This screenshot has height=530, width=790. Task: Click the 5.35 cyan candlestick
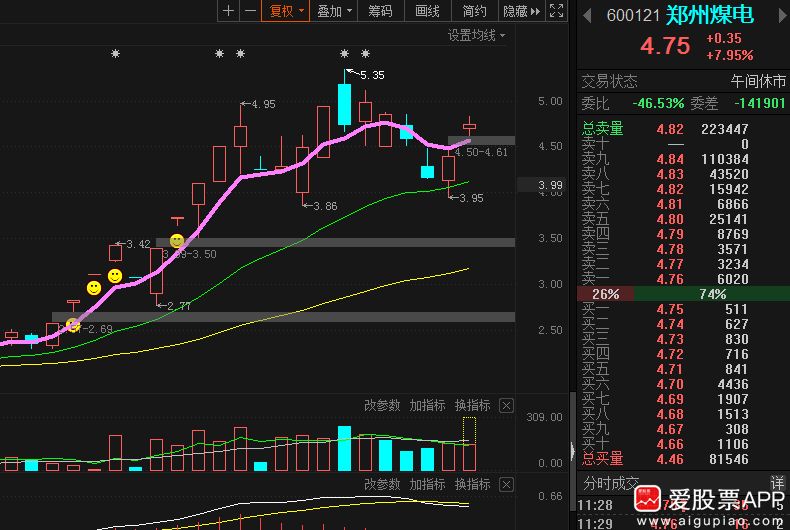[x=344, y=104]
